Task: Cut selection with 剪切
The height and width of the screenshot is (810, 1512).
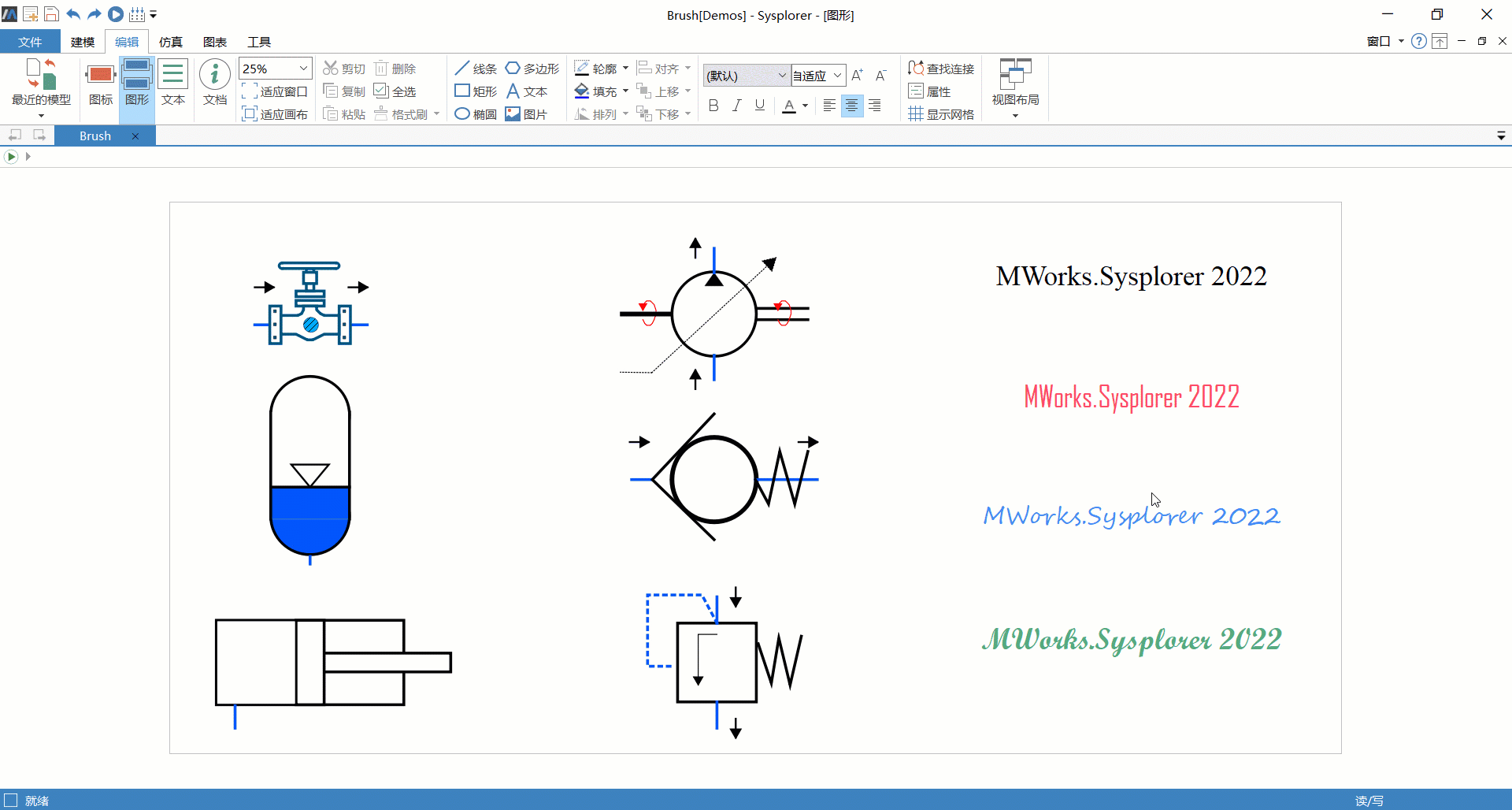Action: [x=344, y=69]
